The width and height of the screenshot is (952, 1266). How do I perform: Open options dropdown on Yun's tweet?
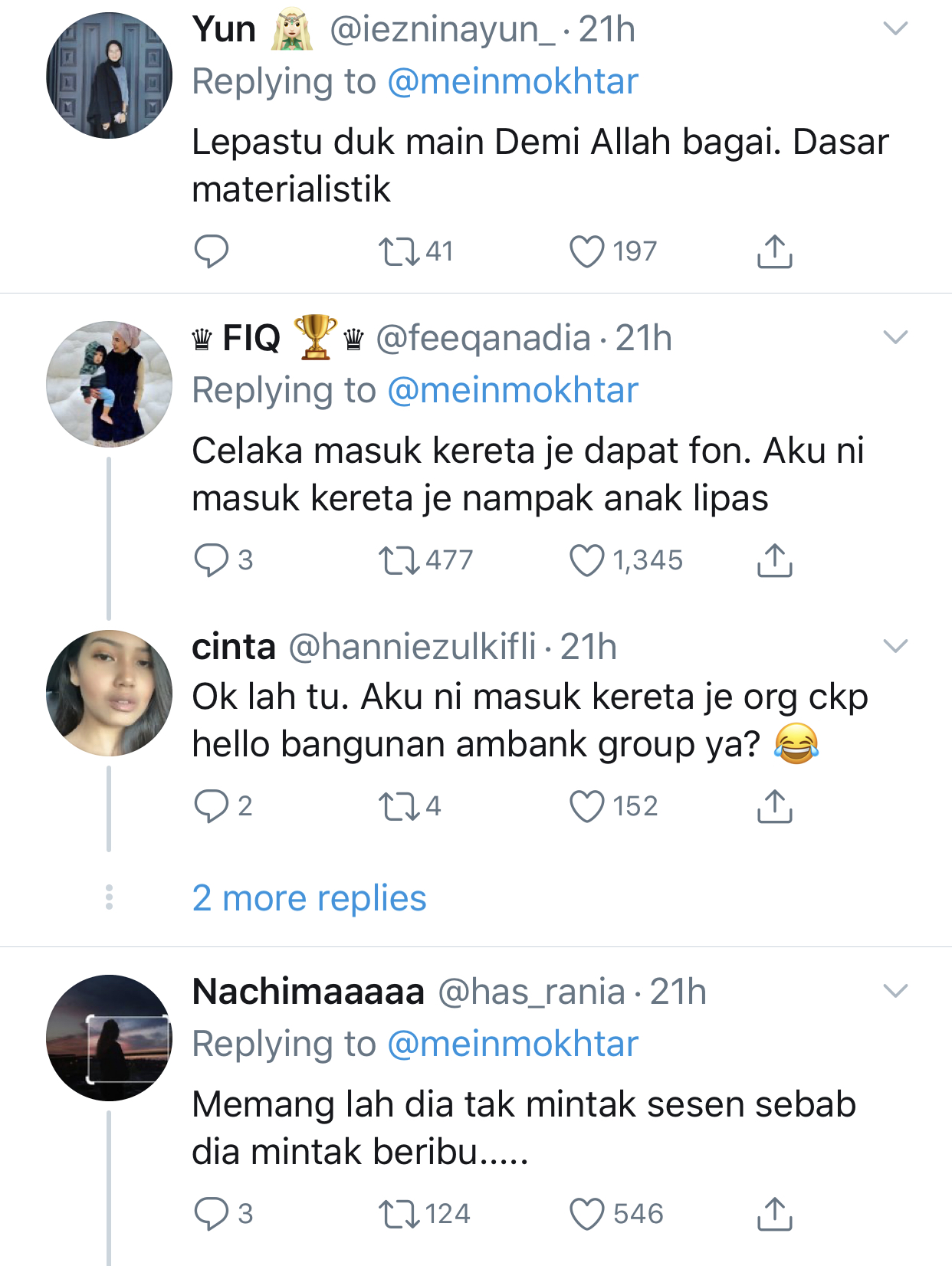[x=895, y=29]
